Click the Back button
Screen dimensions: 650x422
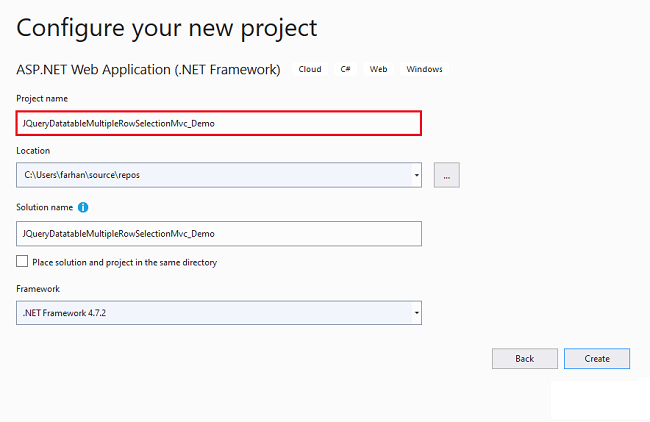coord(525,359)
